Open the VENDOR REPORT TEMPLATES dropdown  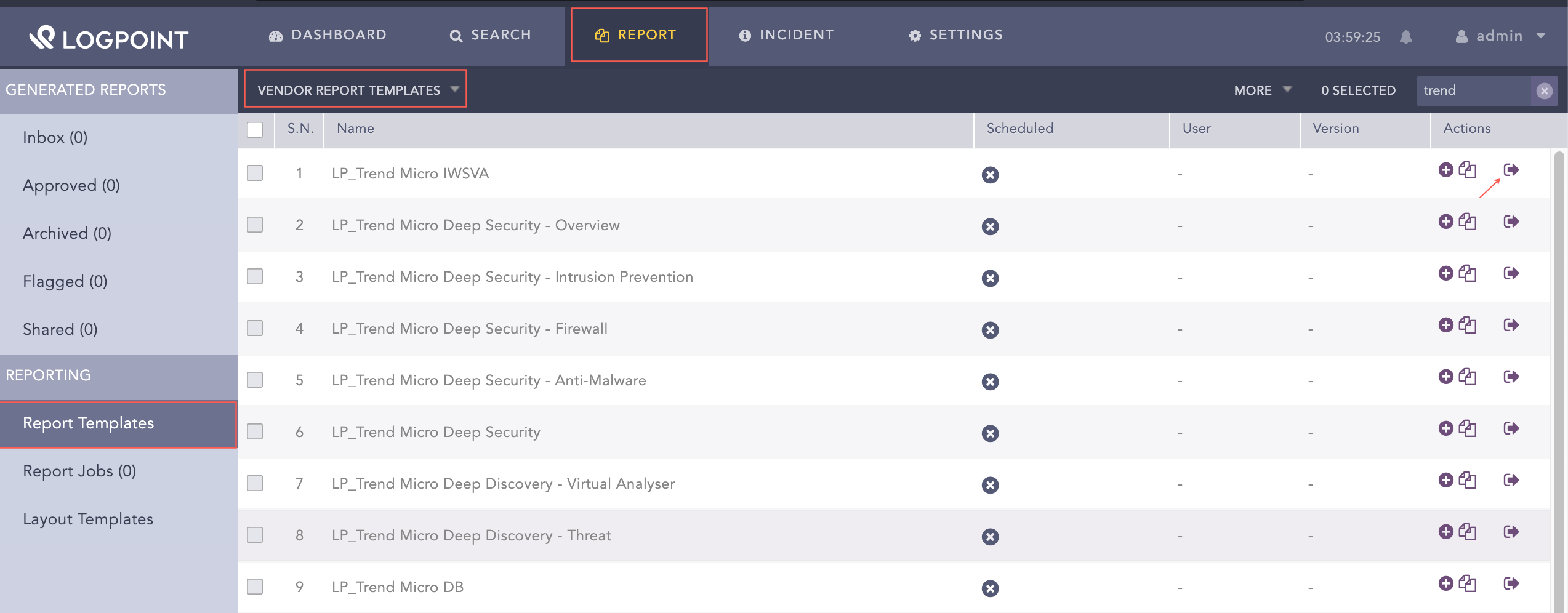point(355,89)
